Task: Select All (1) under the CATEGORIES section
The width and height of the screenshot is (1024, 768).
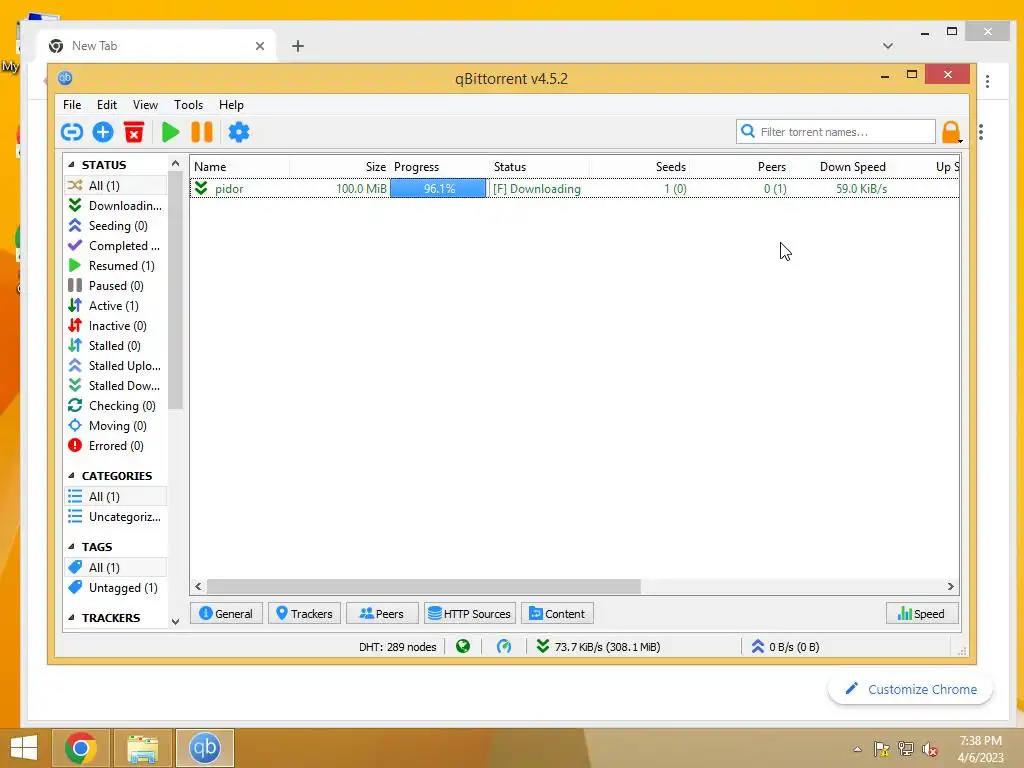Action: 115,497
